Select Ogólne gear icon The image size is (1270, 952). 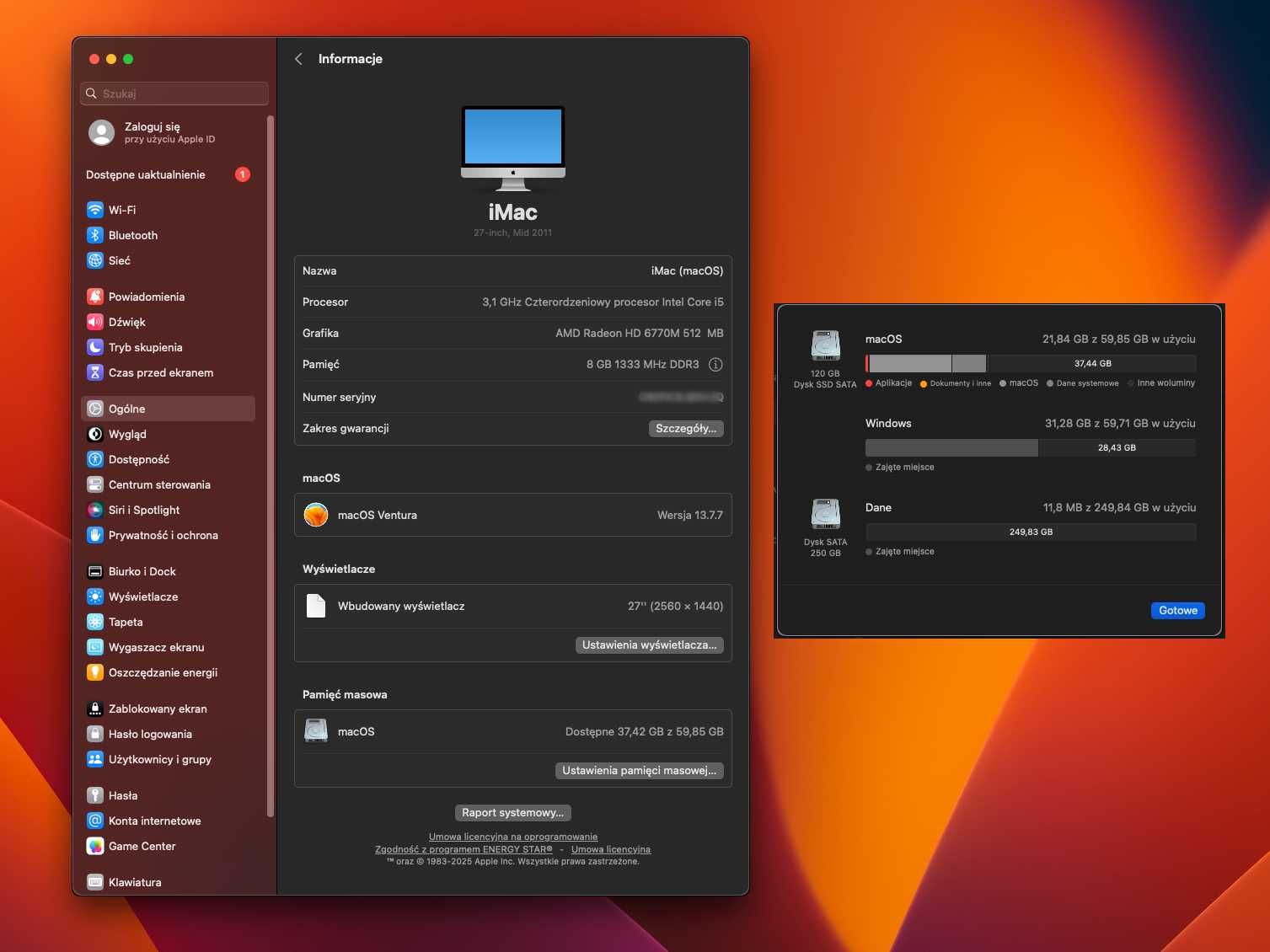pyautogui.click(x=95, y=409)
